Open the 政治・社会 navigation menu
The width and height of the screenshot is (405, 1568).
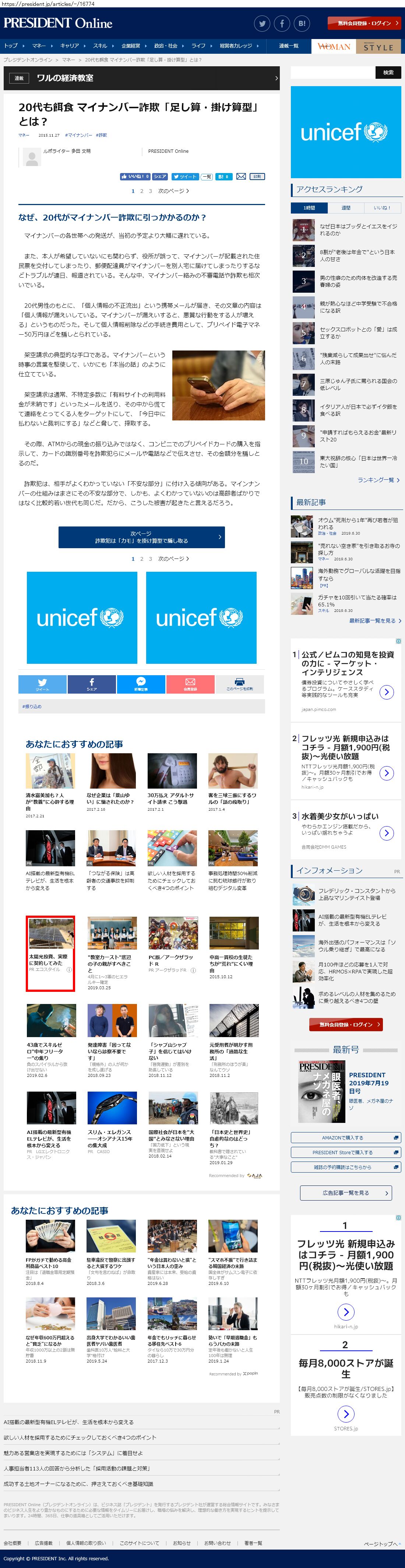click(x=169, y=46)
